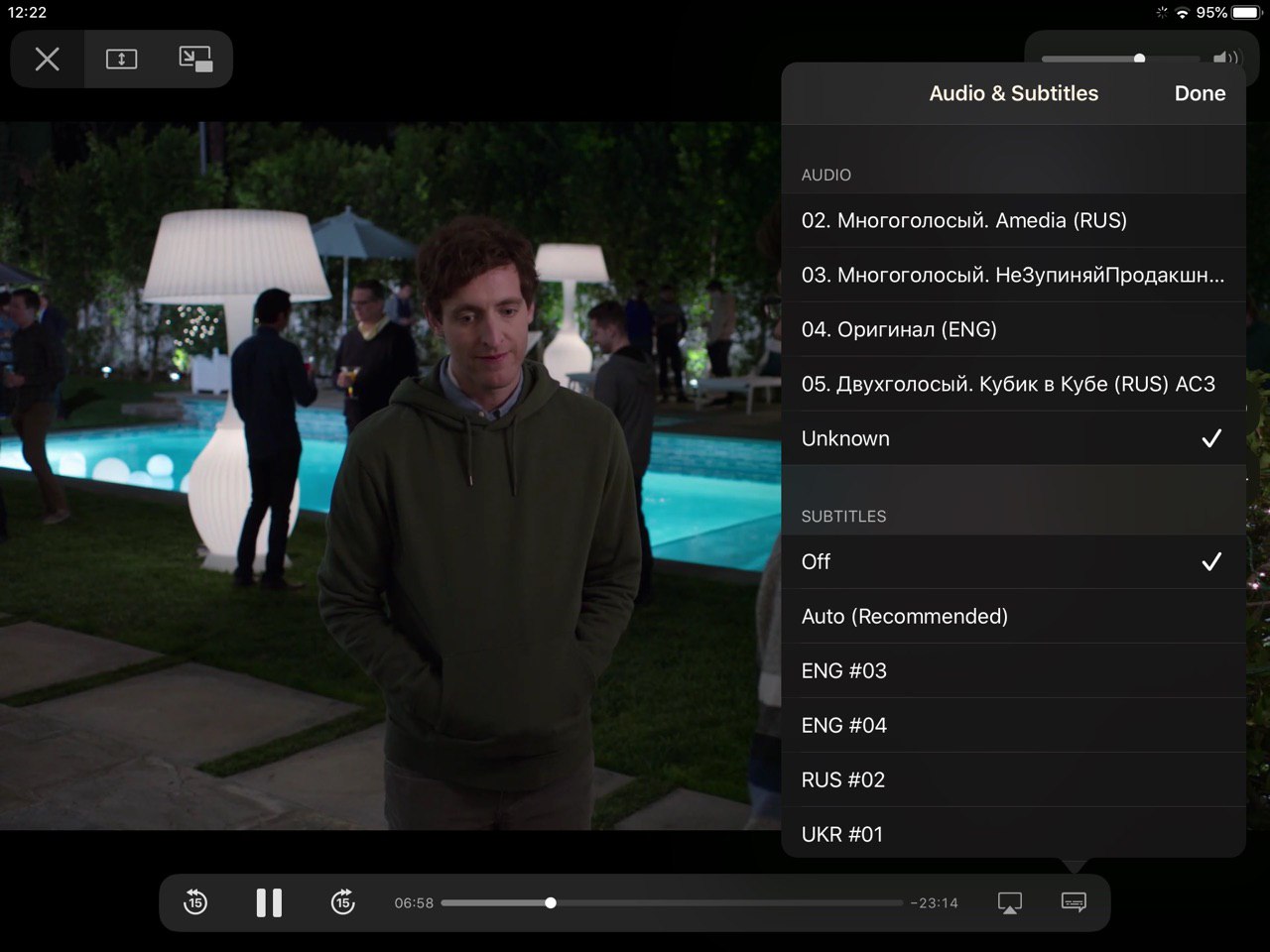The height and width of the screenshot is (952, 1270).
Task: Tap the video frame to toggle controls
Action: [x=389, y=476]
